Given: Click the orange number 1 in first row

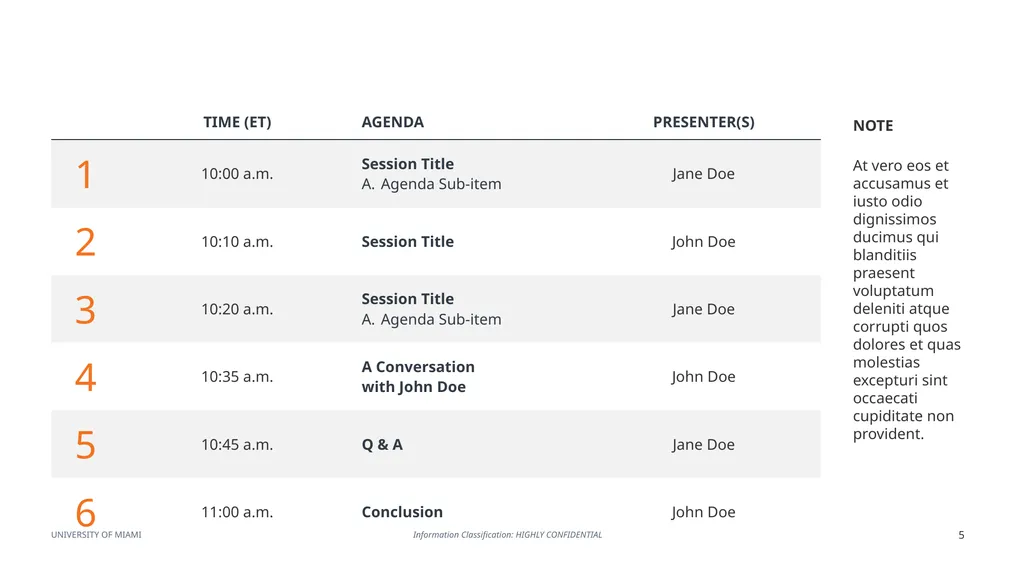Looking at the screenshot, I should point(84,174).
